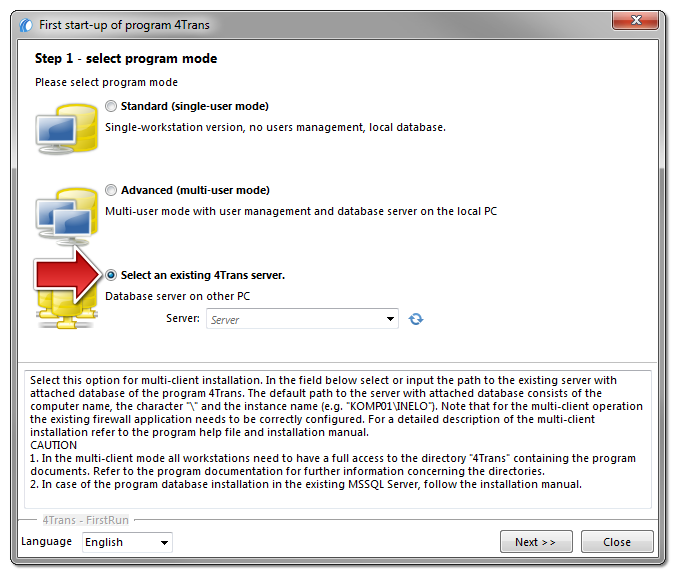Click the single-workstation database icon
The height and width of the screenshot is (575, 676).
(x=66, y=128)
